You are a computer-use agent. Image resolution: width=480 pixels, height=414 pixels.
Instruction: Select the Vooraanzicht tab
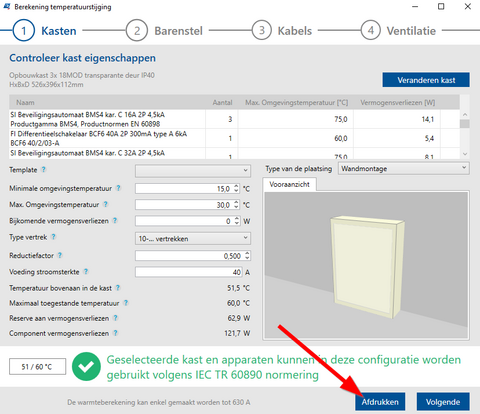(289, 184)
